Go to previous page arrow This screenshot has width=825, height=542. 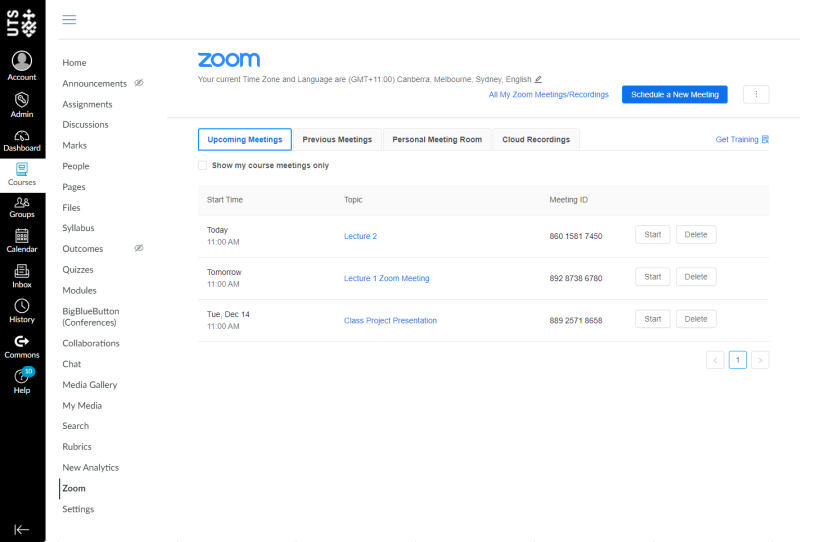[x=715, y=360]
